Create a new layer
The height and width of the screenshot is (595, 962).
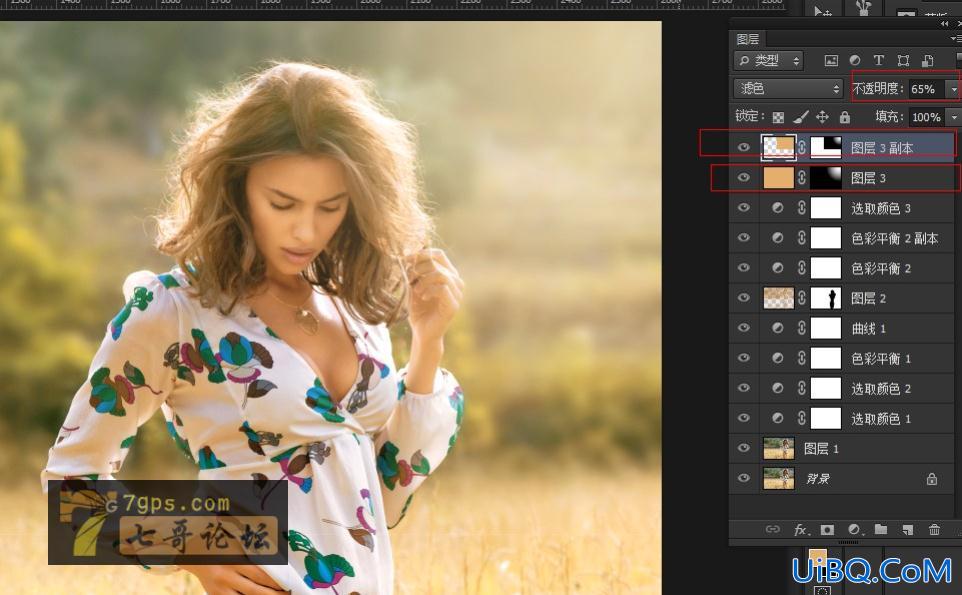(907, 529)
